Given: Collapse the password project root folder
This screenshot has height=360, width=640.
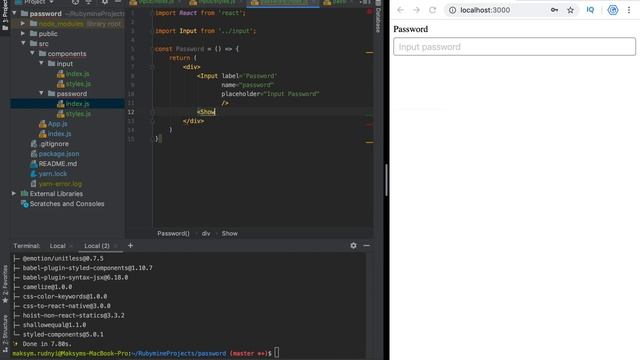Looking at the screenshot, I should pyautogui.click(x=15, y=13).
